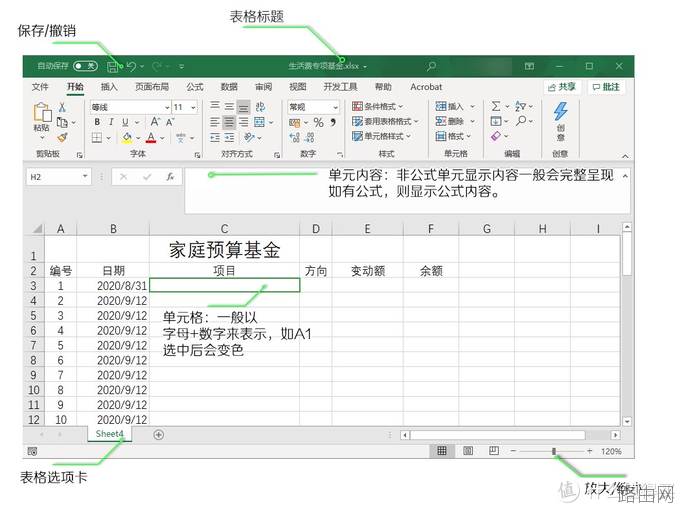
Task: Click the Merge & Center icon
Action: tap(259, 122)
